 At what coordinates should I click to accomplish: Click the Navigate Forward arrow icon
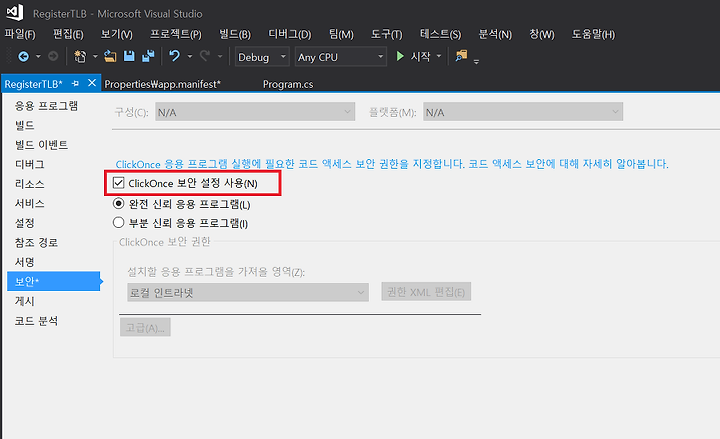tap(53, 56)
